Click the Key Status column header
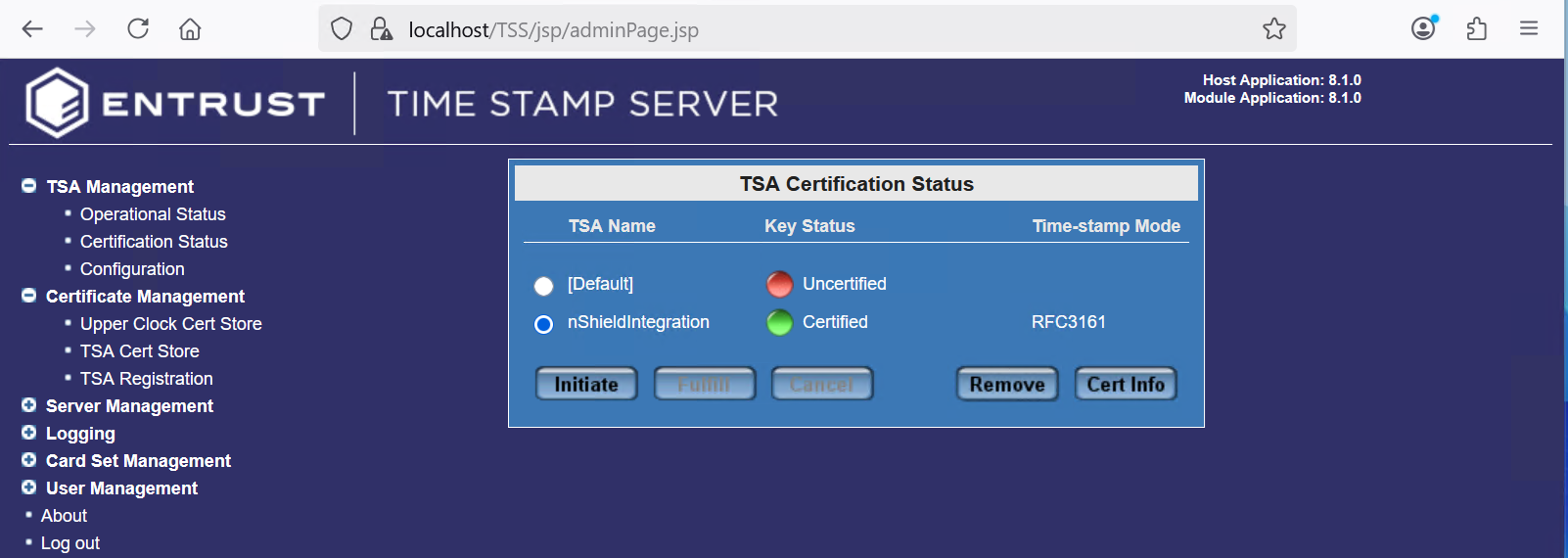Image resolution: width=1568 pixels, height=558 pixels. (809, 226)
